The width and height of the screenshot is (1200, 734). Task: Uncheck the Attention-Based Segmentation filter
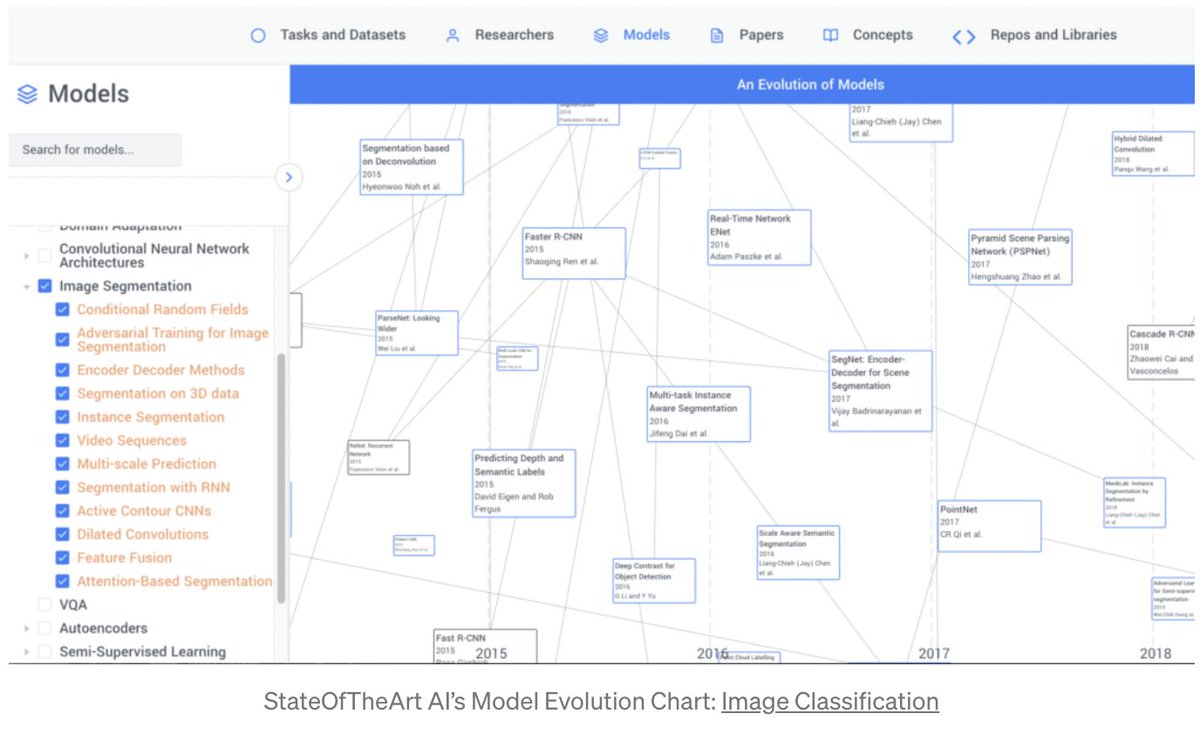pos(61,580)
